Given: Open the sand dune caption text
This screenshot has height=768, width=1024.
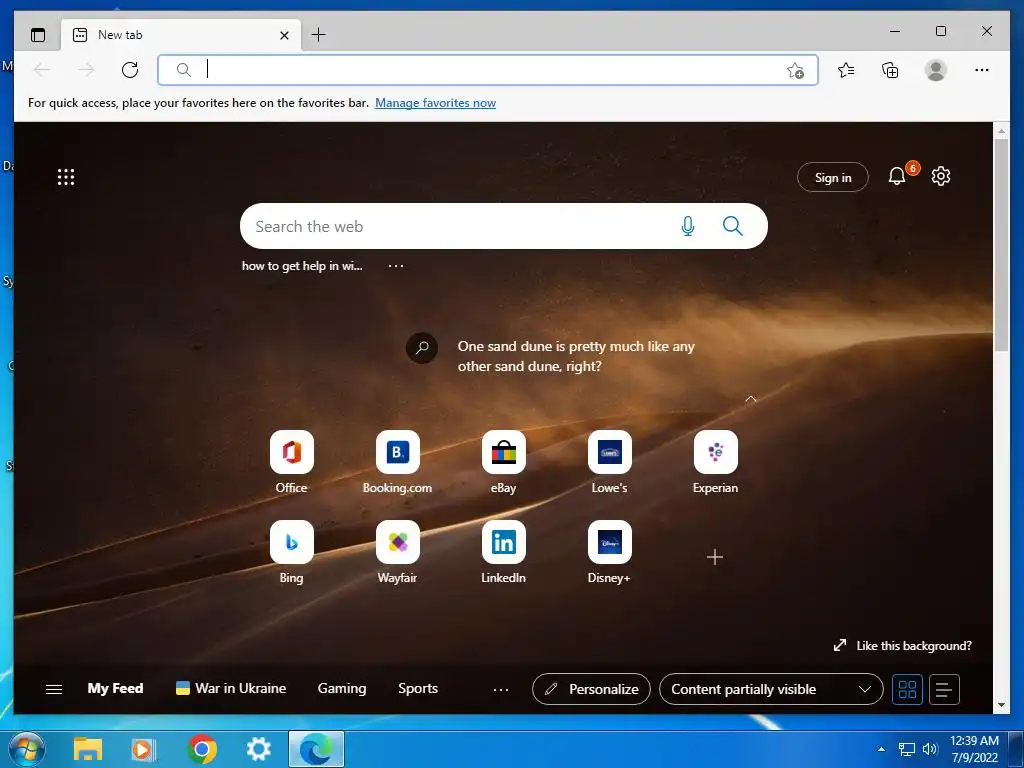Looking at the screenshot, I should coord(576,356).
